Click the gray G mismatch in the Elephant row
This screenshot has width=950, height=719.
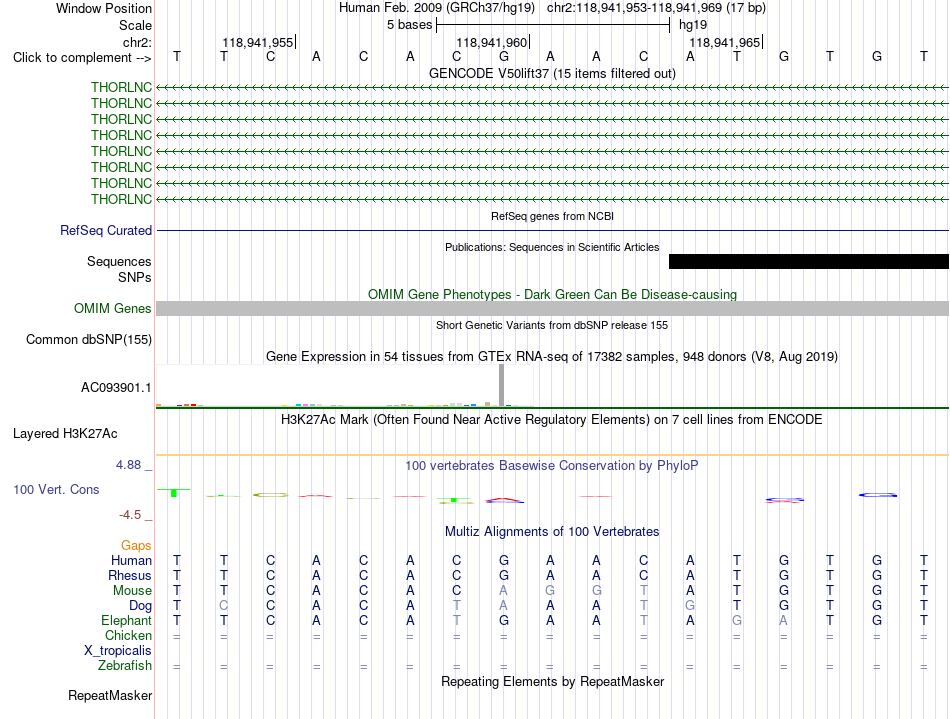point(737,620)
